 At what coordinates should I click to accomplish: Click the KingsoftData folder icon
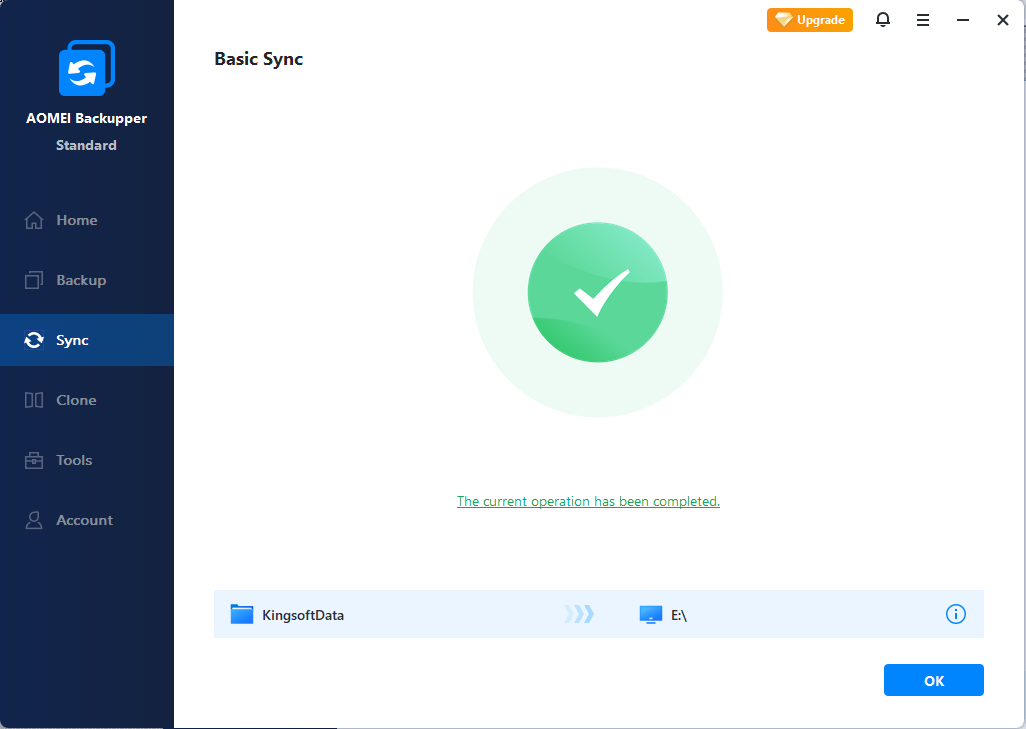click(x=241, y=614)
